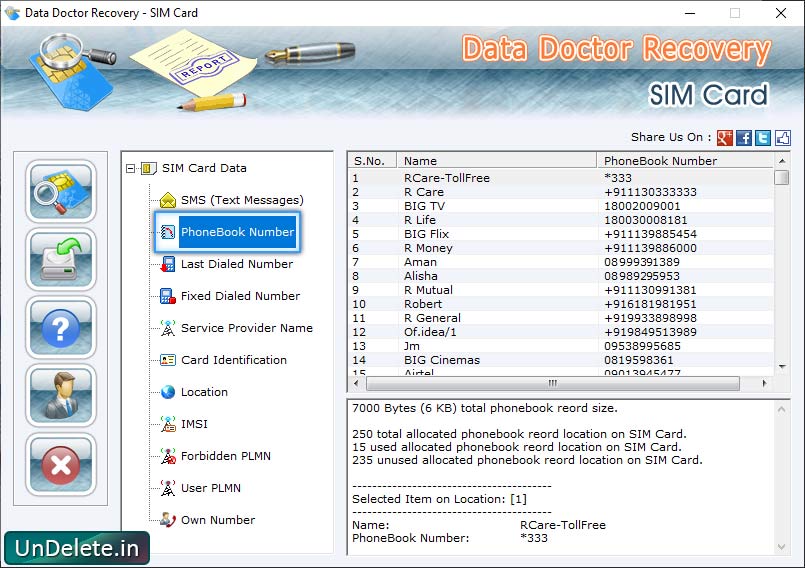
Task: Click the thumbs-up like icon
Action: point(782,138)
